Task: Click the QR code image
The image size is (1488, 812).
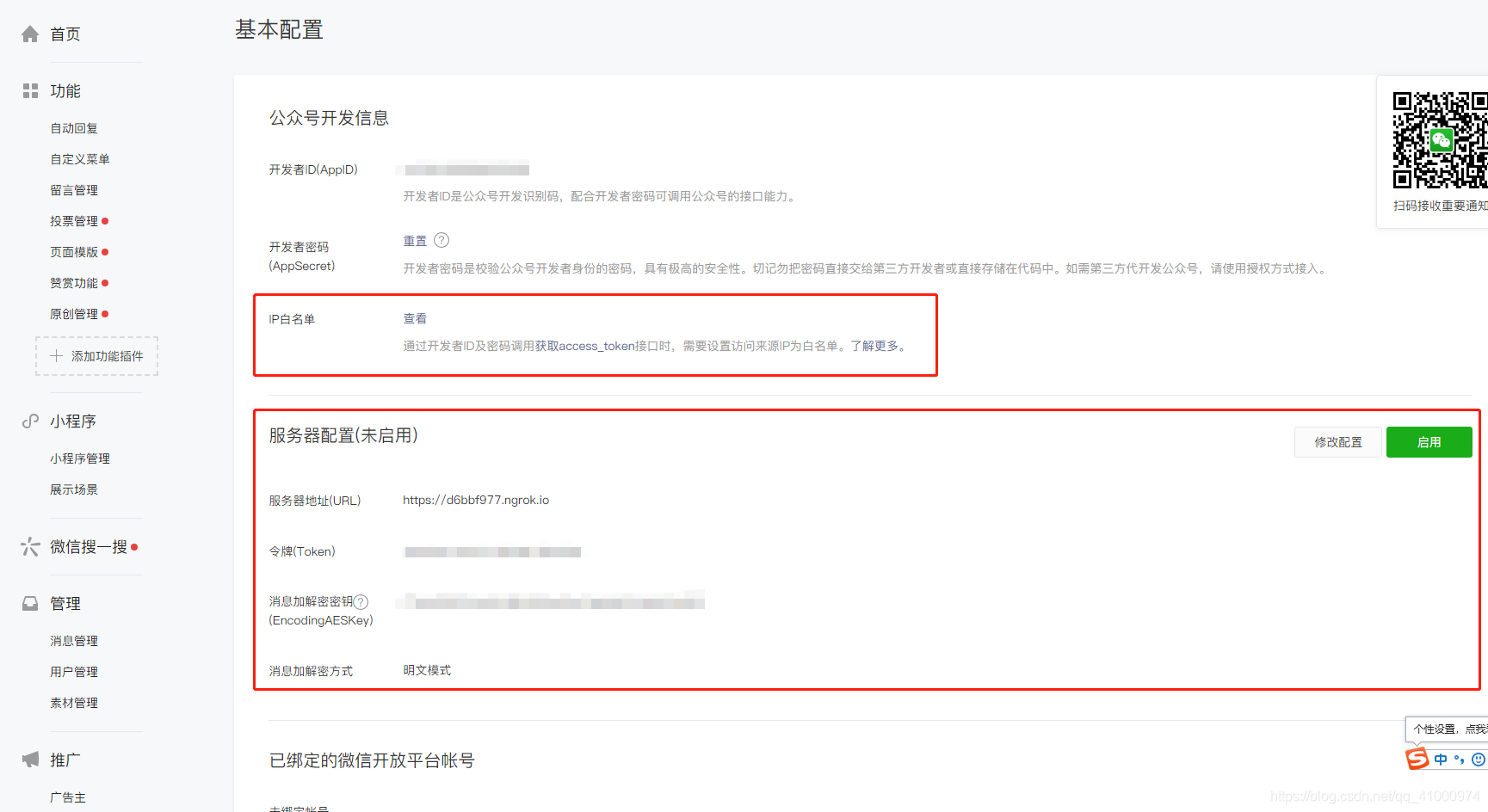Action: [x=1441, y=140]
